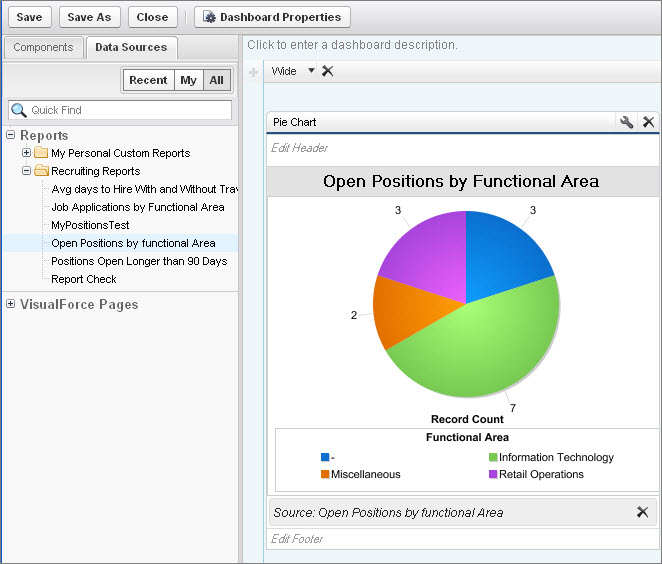
Task: Filter data sources by Recent
Action: 148,80
